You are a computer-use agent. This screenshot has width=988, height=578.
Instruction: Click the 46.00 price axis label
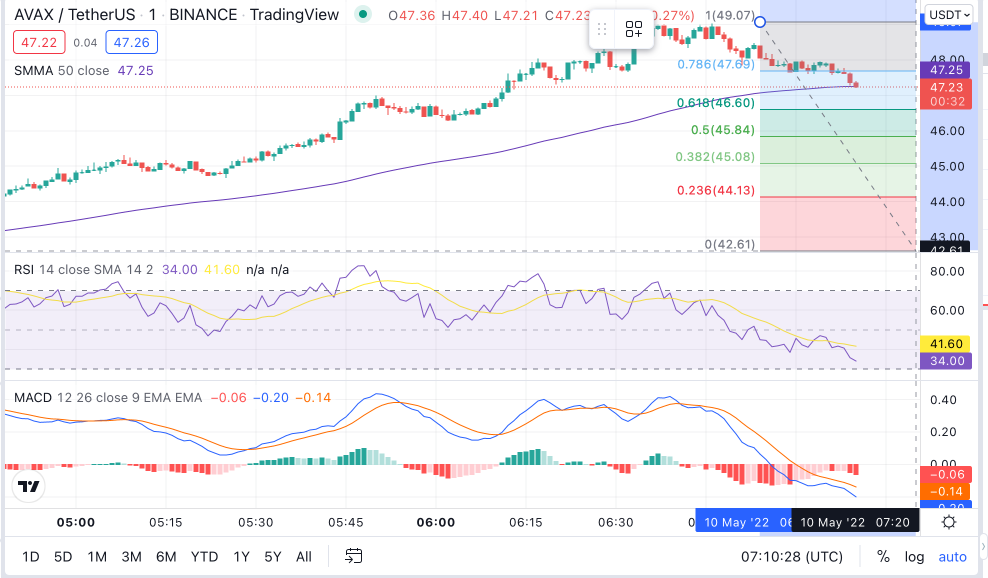pos(947,131)
